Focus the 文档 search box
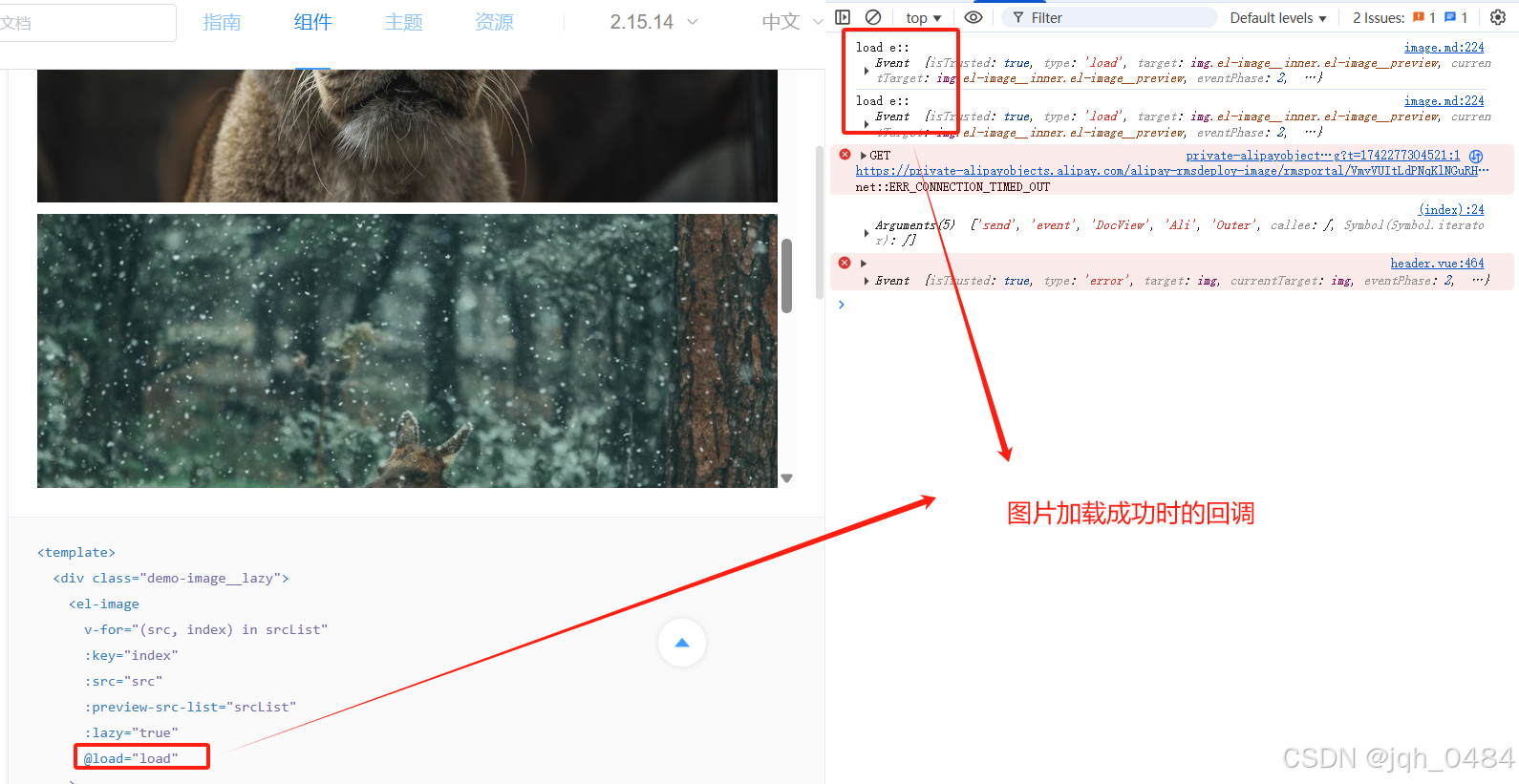The height and width of the screenshot is (784, 1519). pyautogui.click(x=86, y=22)
